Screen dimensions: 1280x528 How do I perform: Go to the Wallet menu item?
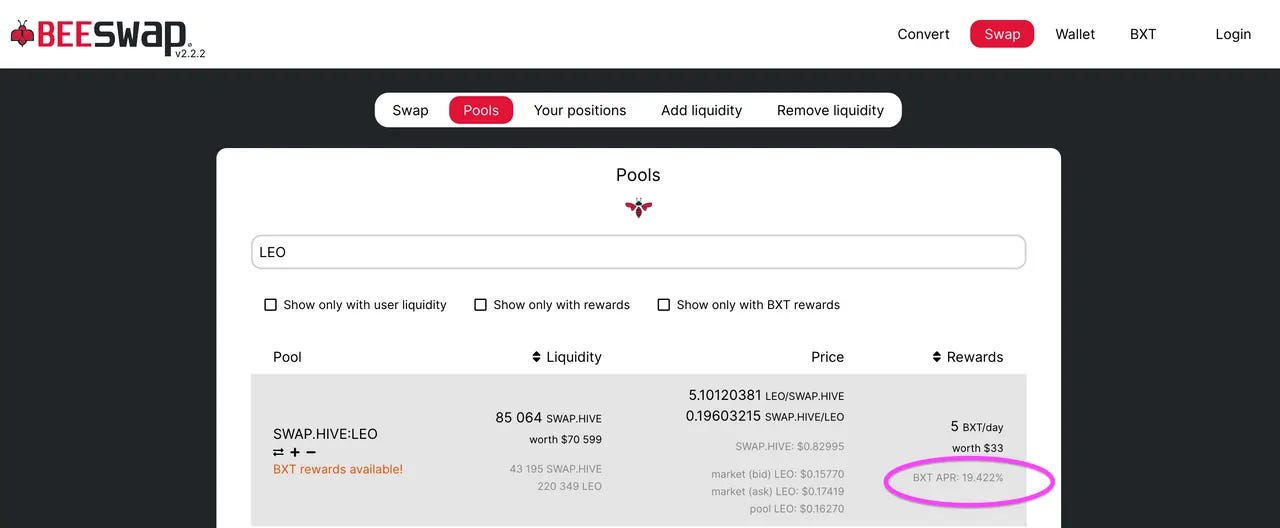coord(1075,34)
